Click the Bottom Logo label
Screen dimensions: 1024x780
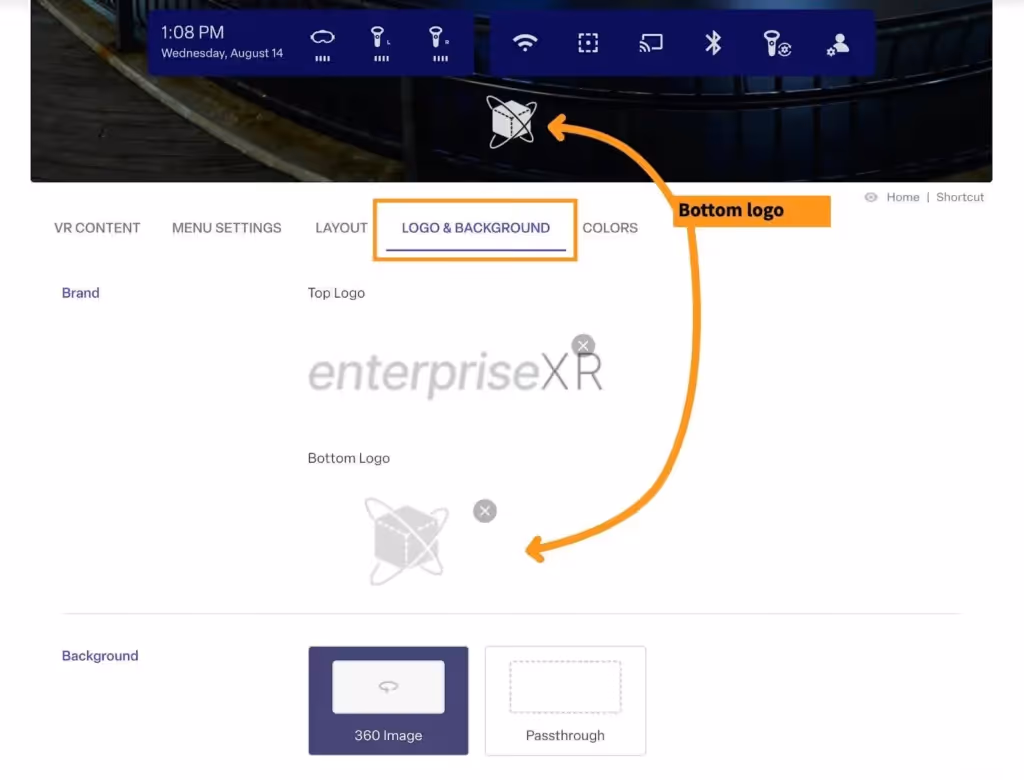349,458
